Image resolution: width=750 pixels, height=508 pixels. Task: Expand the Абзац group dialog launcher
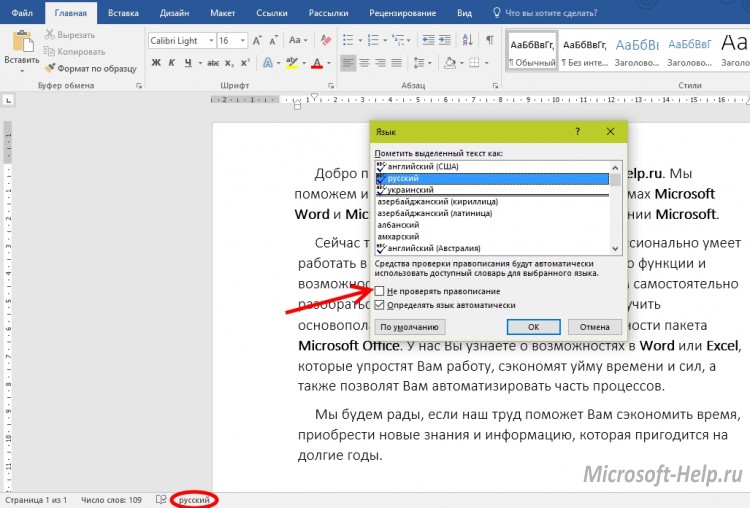[x=495, y=86]
